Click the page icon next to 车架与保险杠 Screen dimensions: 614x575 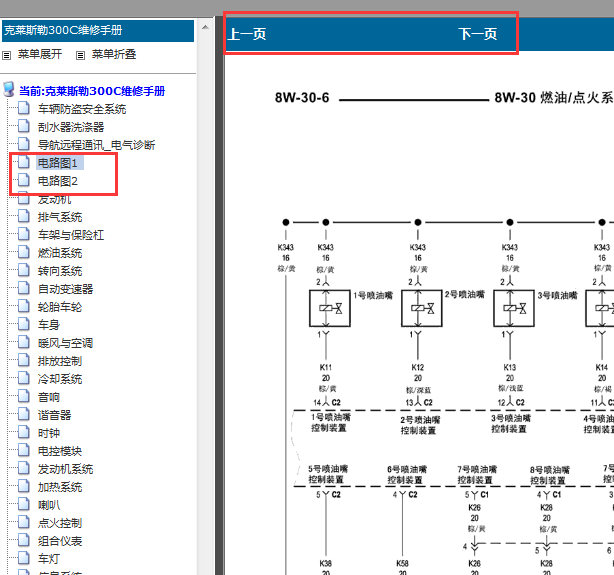click(x=24, y=234)
